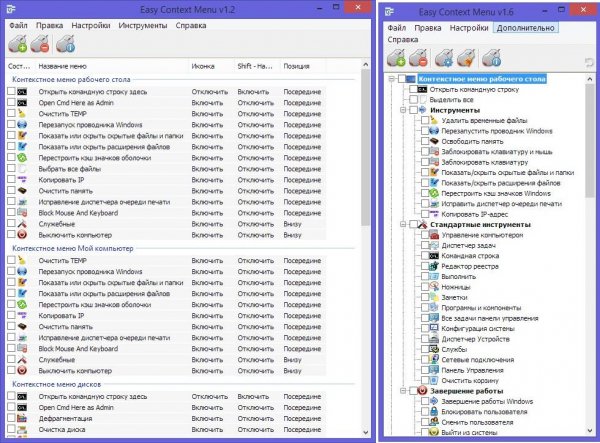This screenshot has height=443, width=600.
Task: Select Диспетчер Устройств row in v1.6
Action: point(475,339)
